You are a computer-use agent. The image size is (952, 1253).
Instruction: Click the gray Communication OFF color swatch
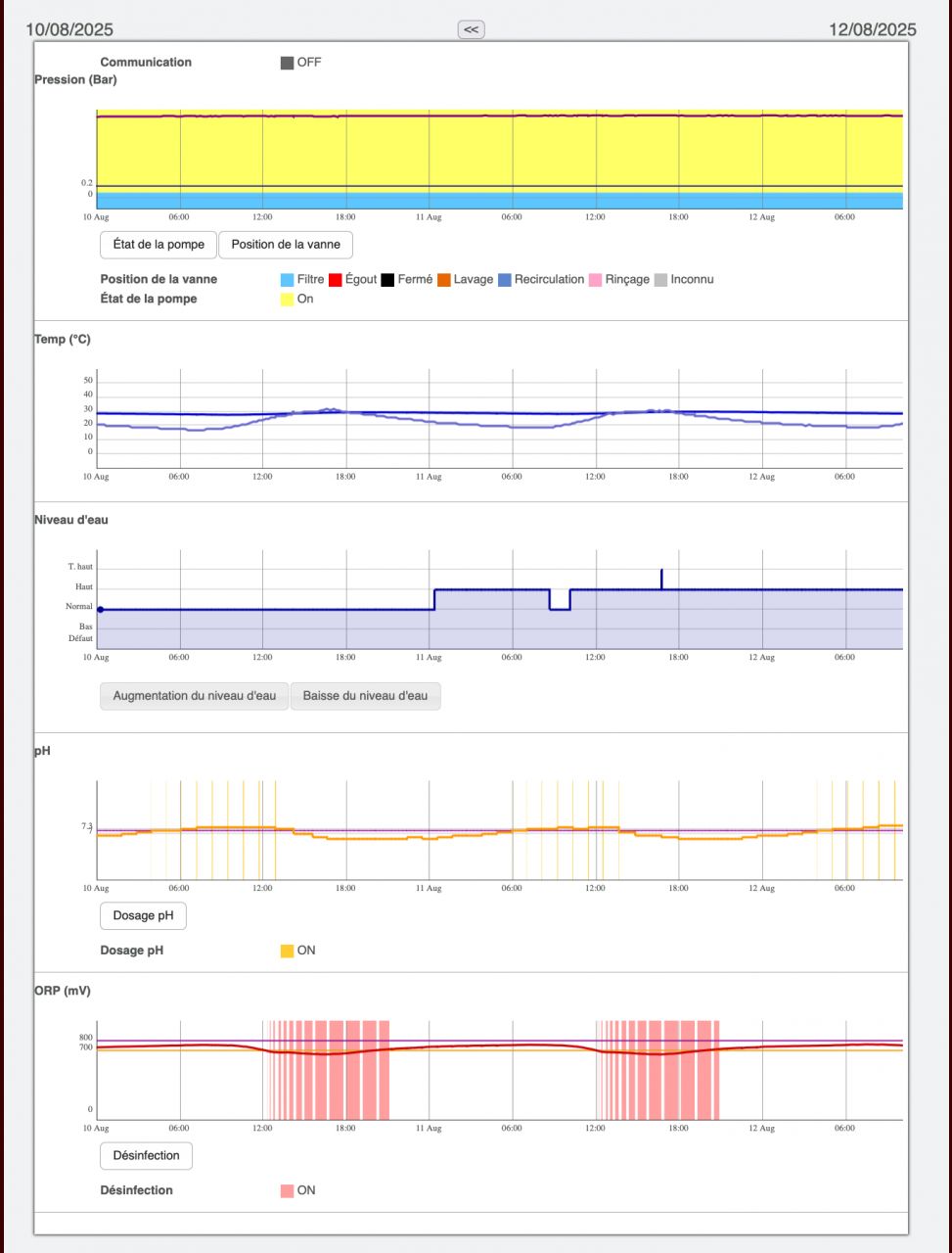tap(287, 63)
